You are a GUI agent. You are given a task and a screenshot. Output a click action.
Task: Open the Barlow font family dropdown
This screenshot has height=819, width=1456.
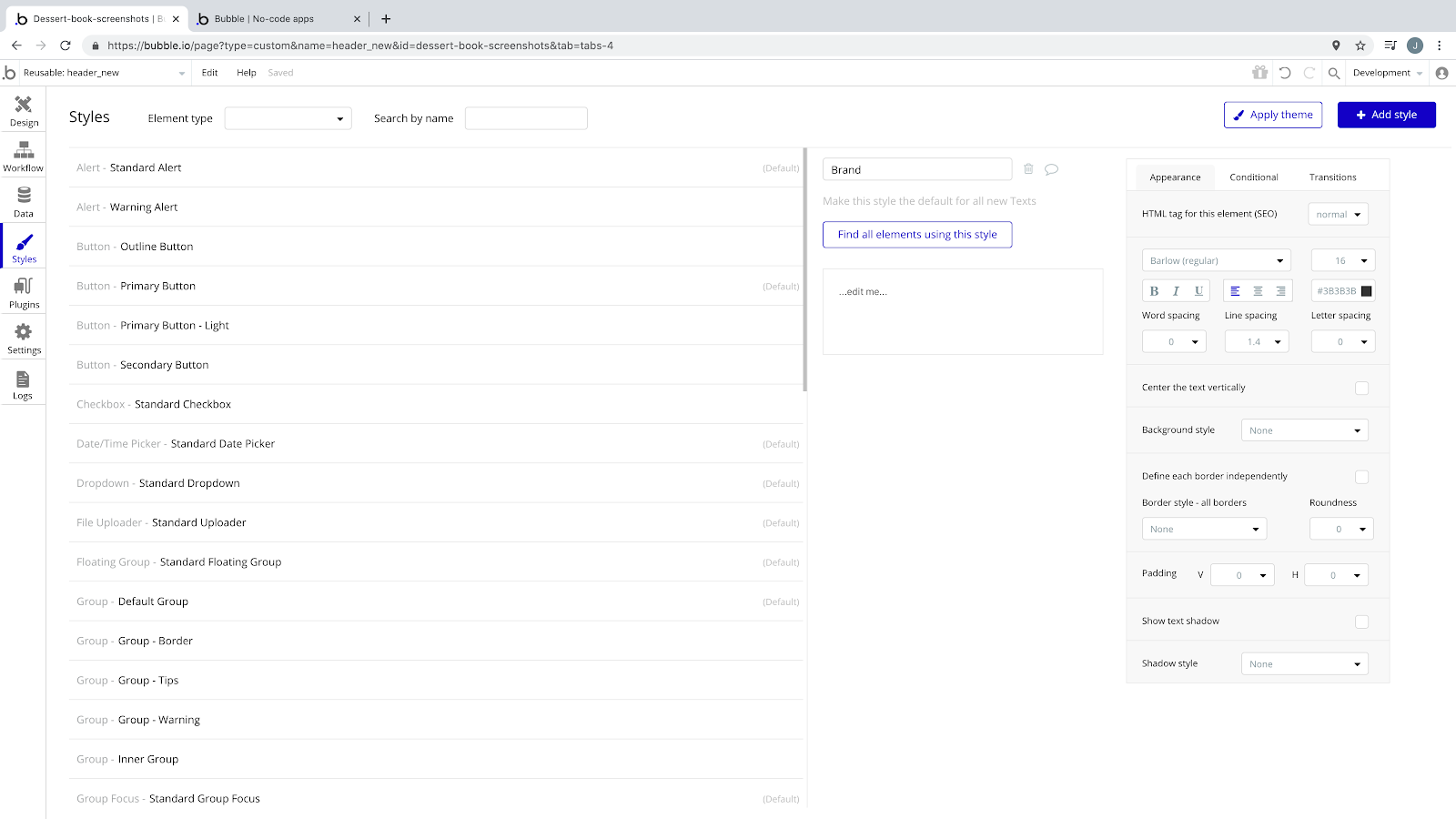point(1216,260)
